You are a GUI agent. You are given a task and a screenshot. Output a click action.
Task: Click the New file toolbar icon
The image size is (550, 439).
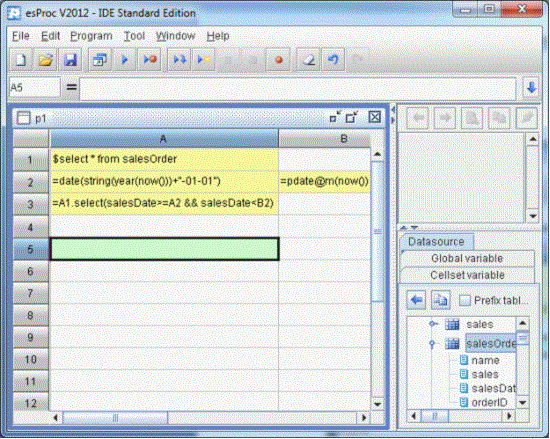click(21, 60)
